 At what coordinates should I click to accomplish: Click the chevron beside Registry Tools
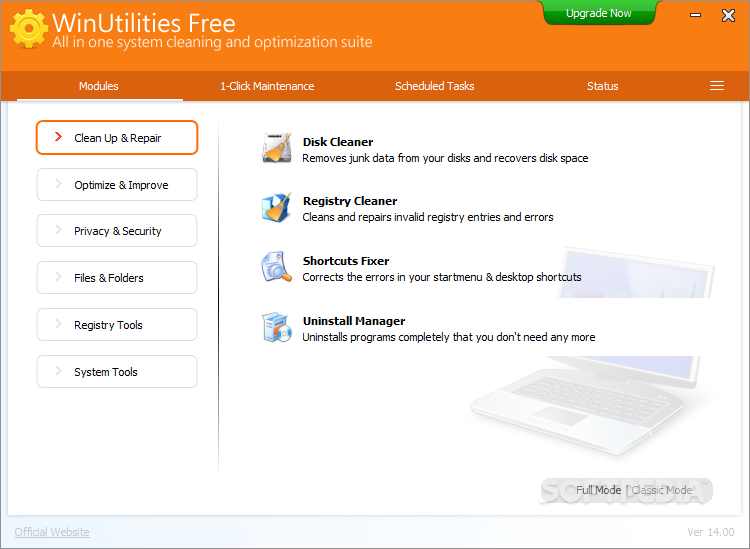tap(58, 324)
